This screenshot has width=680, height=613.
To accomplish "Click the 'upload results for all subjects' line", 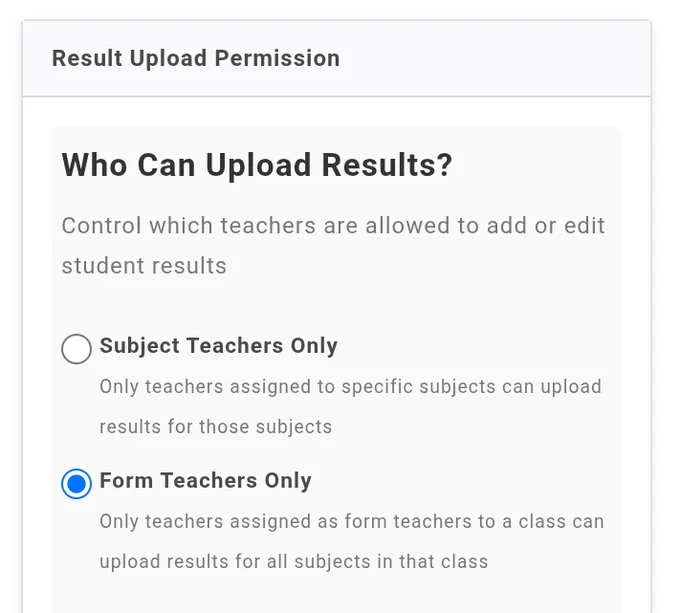I will point(294,562).
